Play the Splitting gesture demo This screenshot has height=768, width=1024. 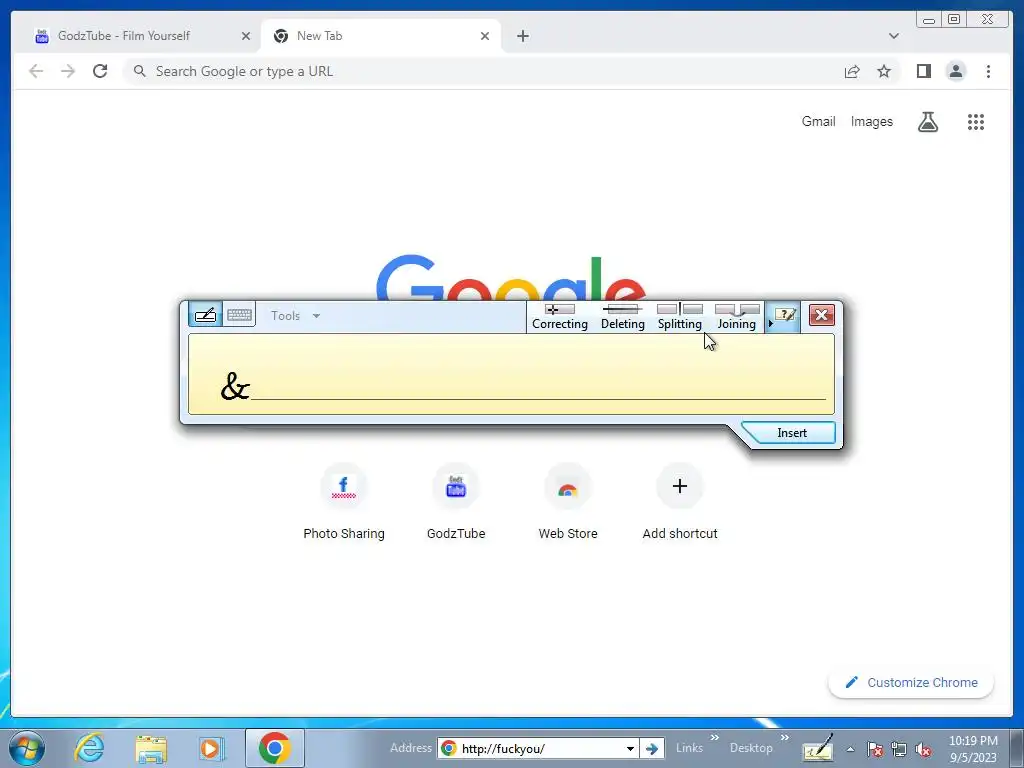[679, 317]
